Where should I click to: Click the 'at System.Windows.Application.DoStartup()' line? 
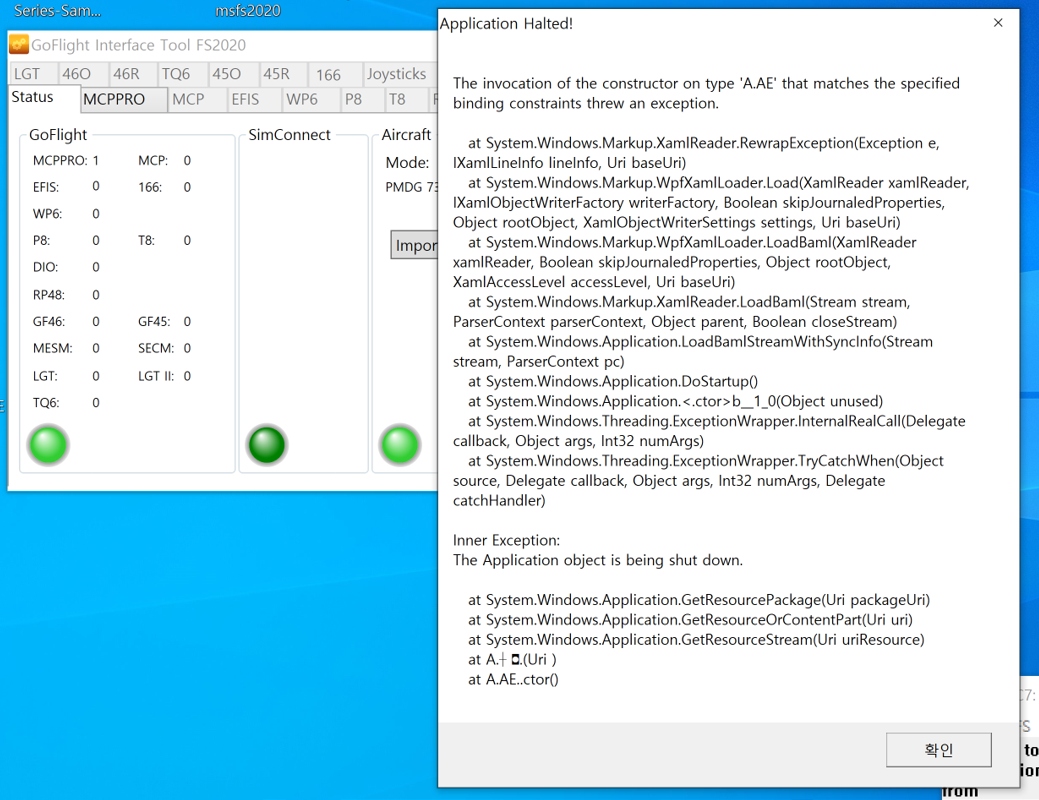pyautogui.click(x=613, y=381)
